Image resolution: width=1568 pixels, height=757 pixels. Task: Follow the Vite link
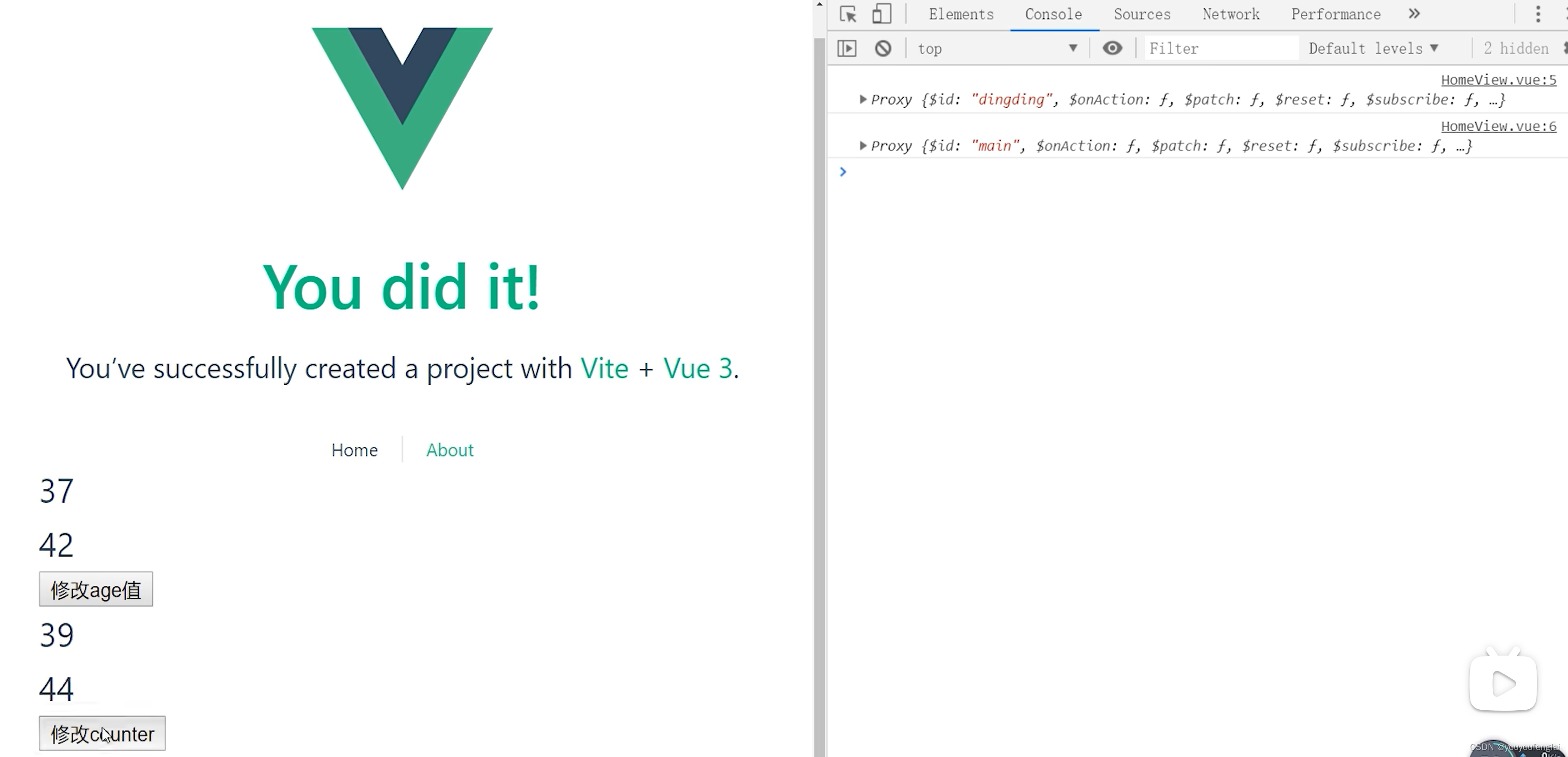point(605,368)
